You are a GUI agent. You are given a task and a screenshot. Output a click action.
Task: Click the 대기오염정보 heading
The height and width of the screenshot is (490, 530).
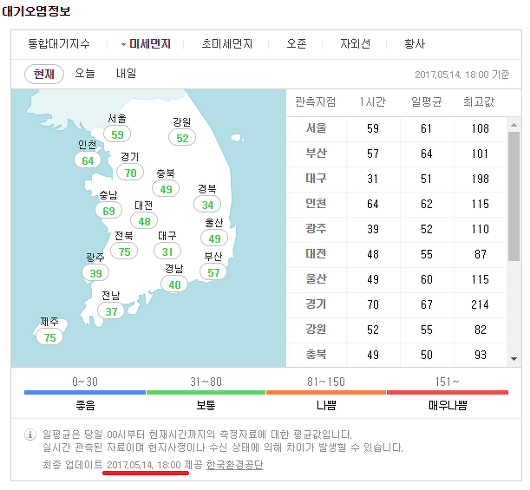[36, 11]
